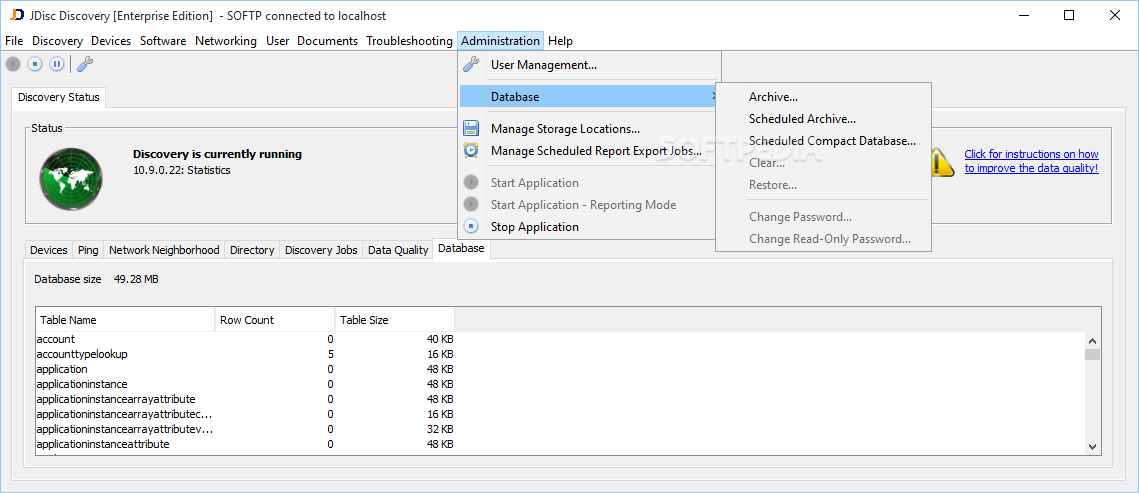This screenshot has height=493, width=1139.
Task: Click the '40 KB' size of account table
Action: click(440, 339)
